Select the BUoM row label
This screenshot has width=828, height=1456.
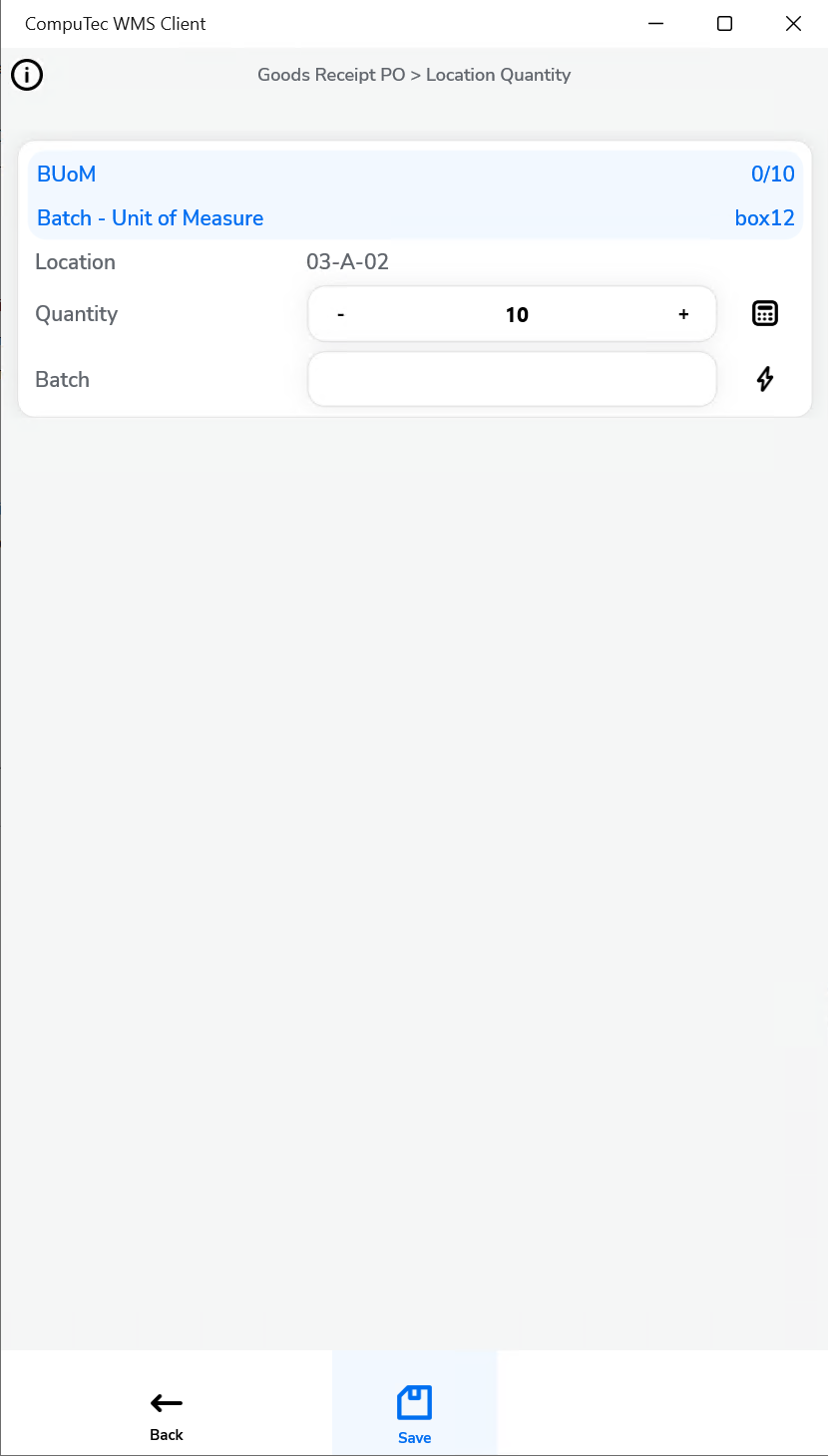(x=67, y=175)
